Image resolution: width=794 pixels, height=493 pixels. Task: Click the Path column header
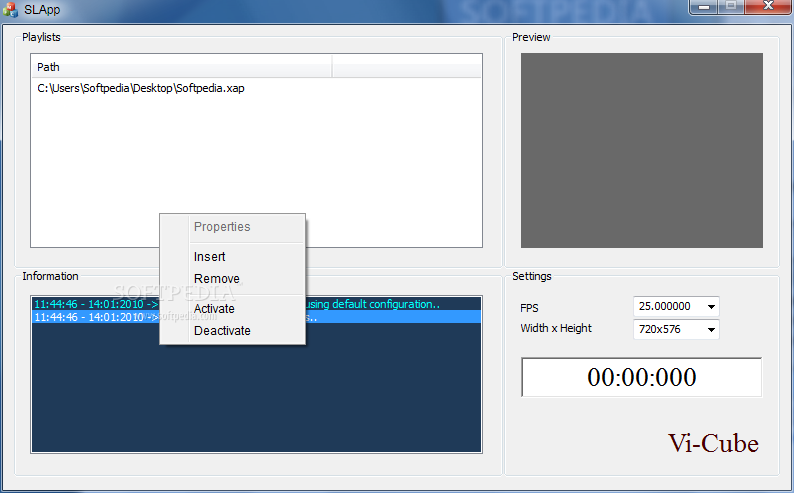click(182, 67)
